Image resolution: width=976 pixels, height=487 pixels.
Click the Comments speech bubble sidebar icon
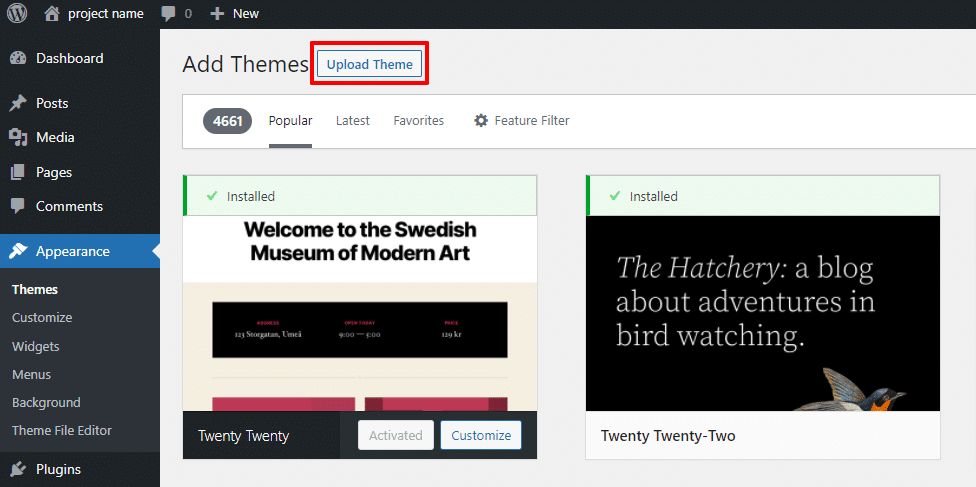pos(17,206)
